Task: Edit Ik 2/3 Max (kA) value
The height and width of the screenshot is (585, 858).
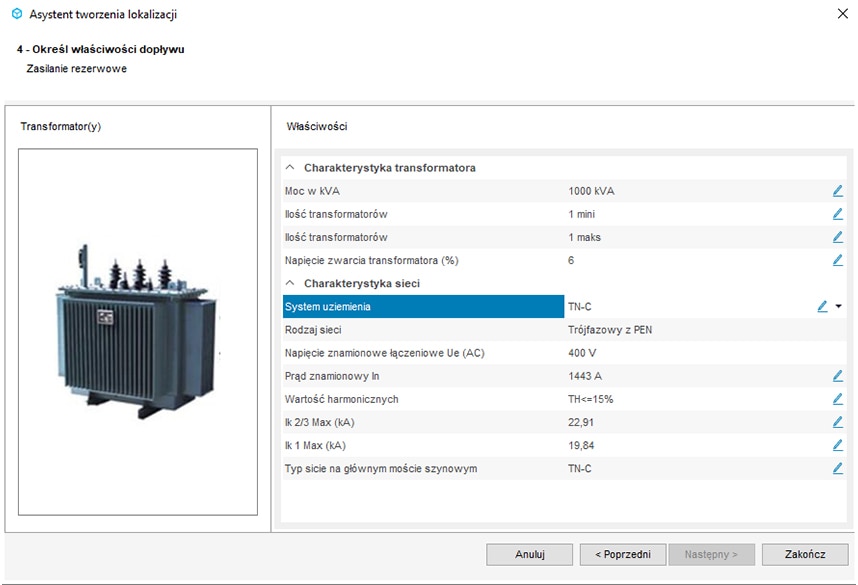Action: (837, 422)
